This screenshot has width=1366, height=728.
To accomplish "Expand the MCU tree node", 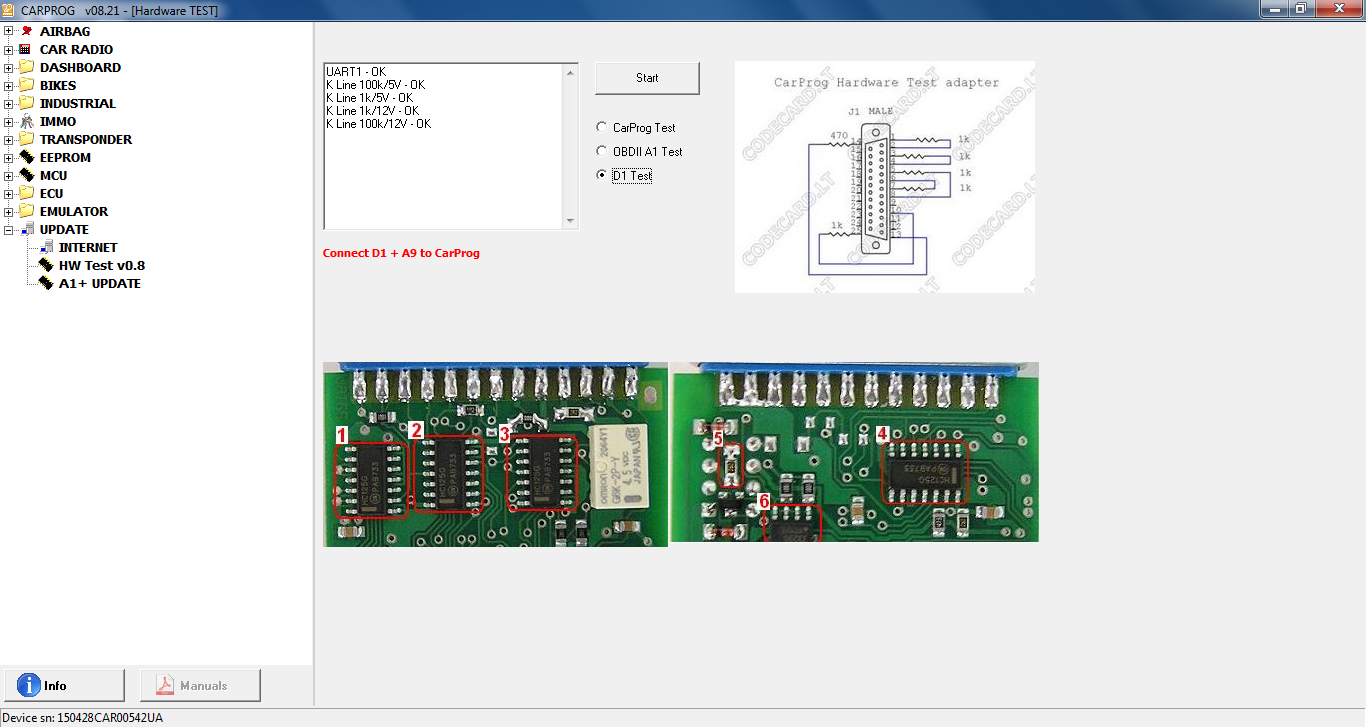I will [x=9, y=175].
